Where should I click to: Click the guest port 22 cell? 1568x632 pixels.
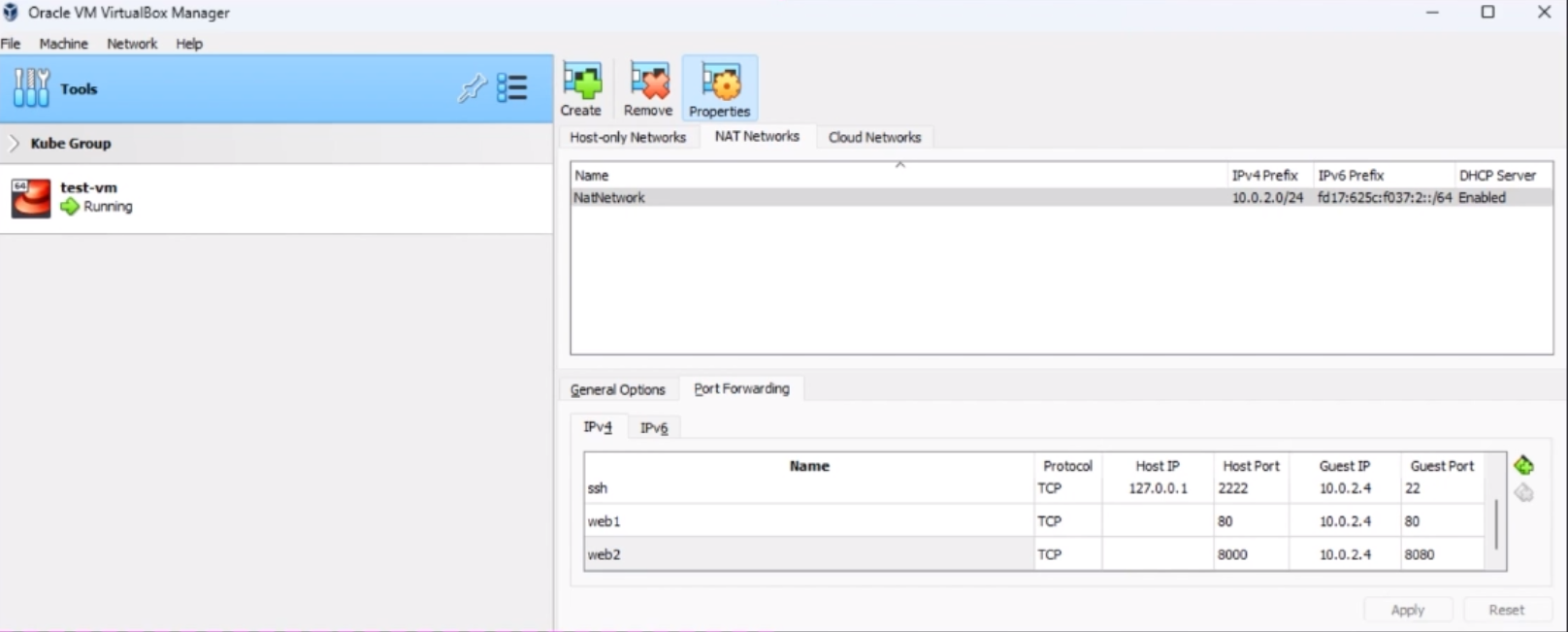coord(1442,488)
